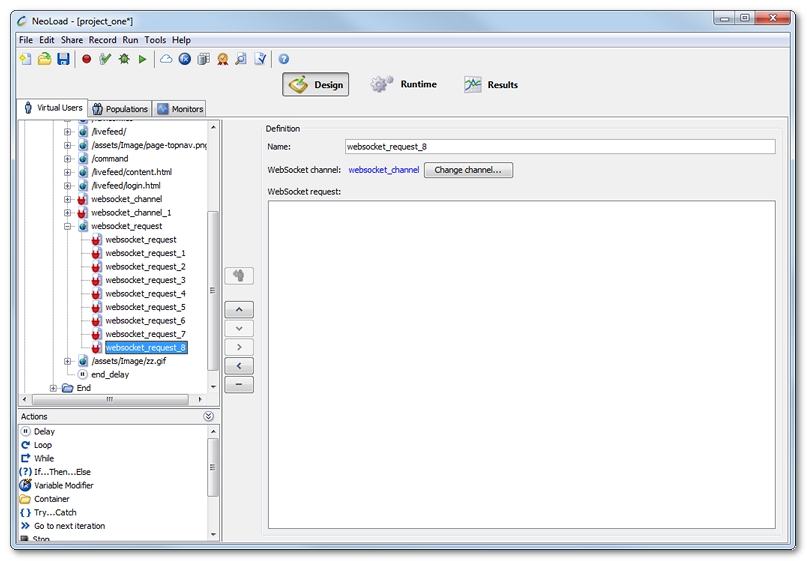Click the websocket_channel blue link
807x561 pixels.
(383, 171)
